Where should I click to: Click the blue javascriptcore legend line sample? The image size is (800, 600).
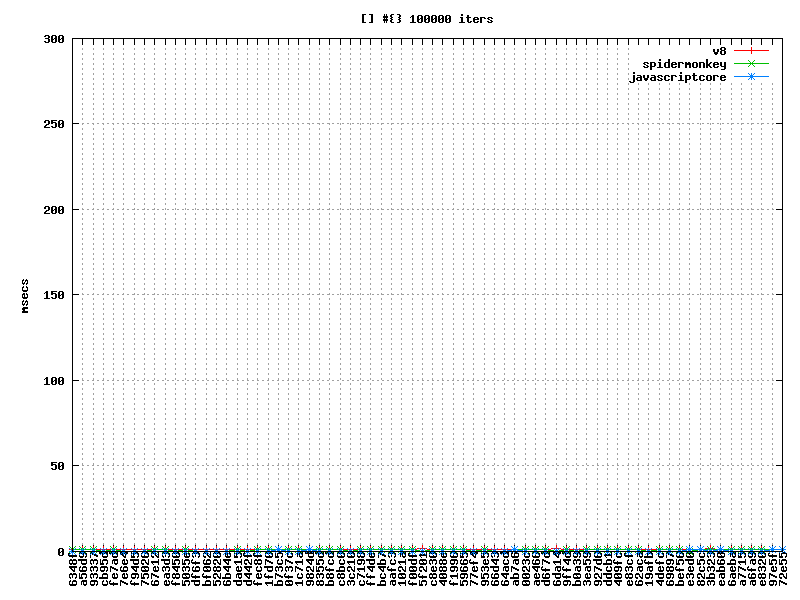click(751, 77)
